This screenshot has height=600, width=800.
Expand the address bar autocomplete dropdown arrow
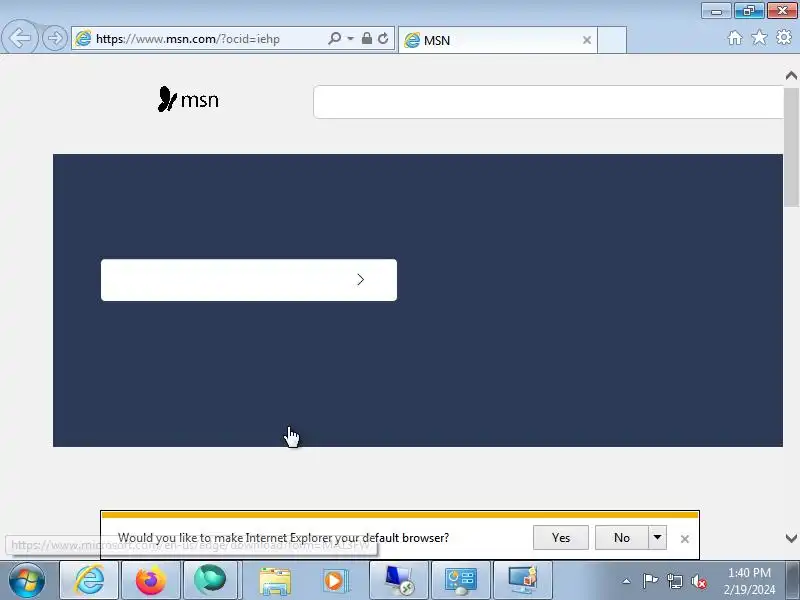(x=351, y=39)
